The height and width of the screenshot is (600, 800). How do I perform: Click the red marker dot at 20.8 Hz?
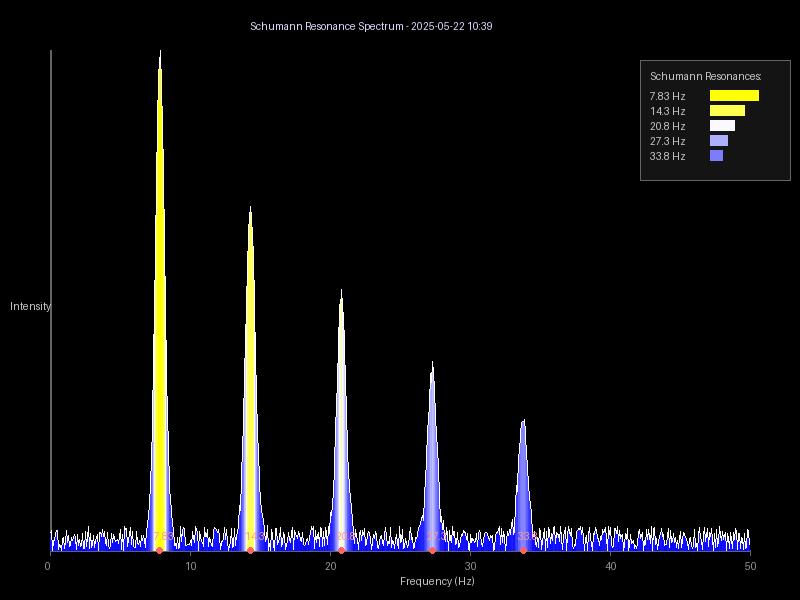pyautogui.click(x=341, y=551)
